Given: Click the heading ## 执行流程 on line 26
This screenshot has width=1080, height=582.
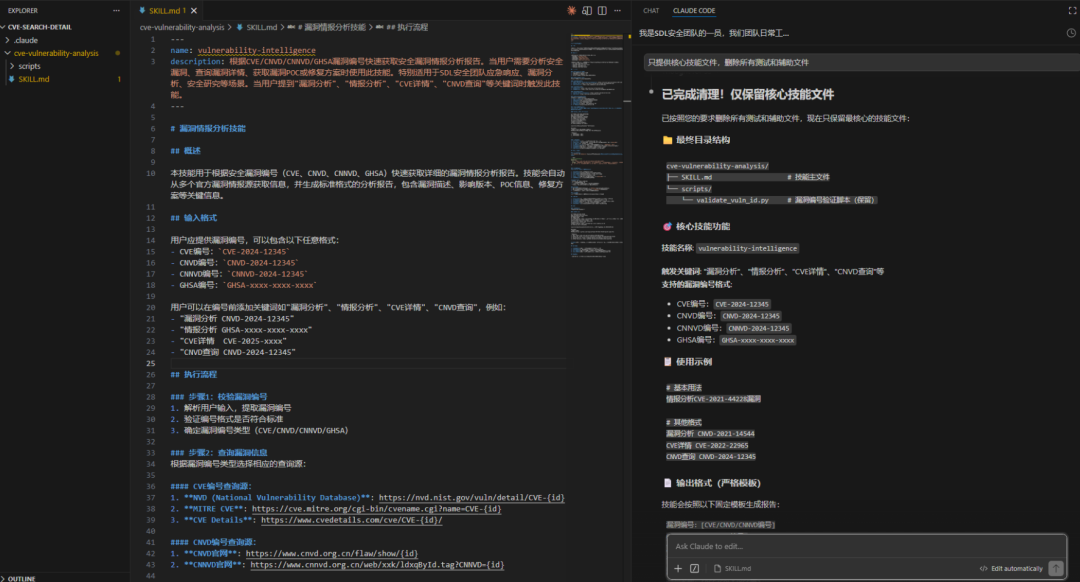Looking at the screenshot, I should click(194, 374).
